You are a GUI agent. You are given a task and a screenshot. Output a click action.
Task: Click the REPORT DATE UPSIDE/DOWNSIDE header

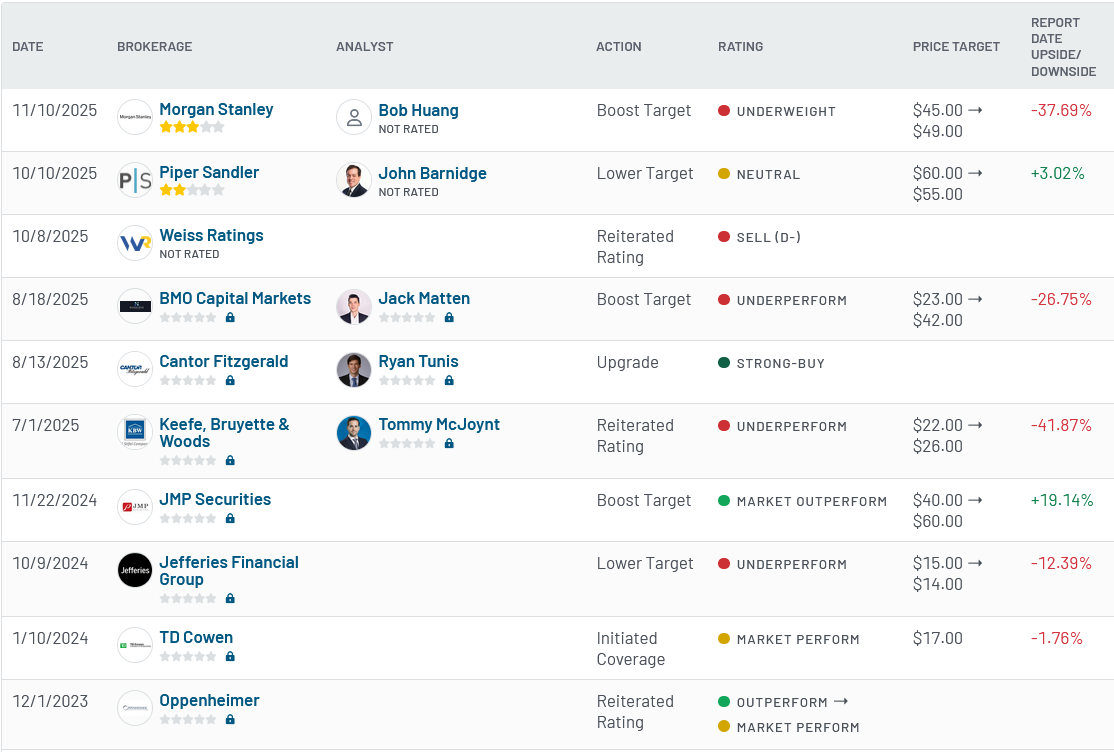point(1064,47)
